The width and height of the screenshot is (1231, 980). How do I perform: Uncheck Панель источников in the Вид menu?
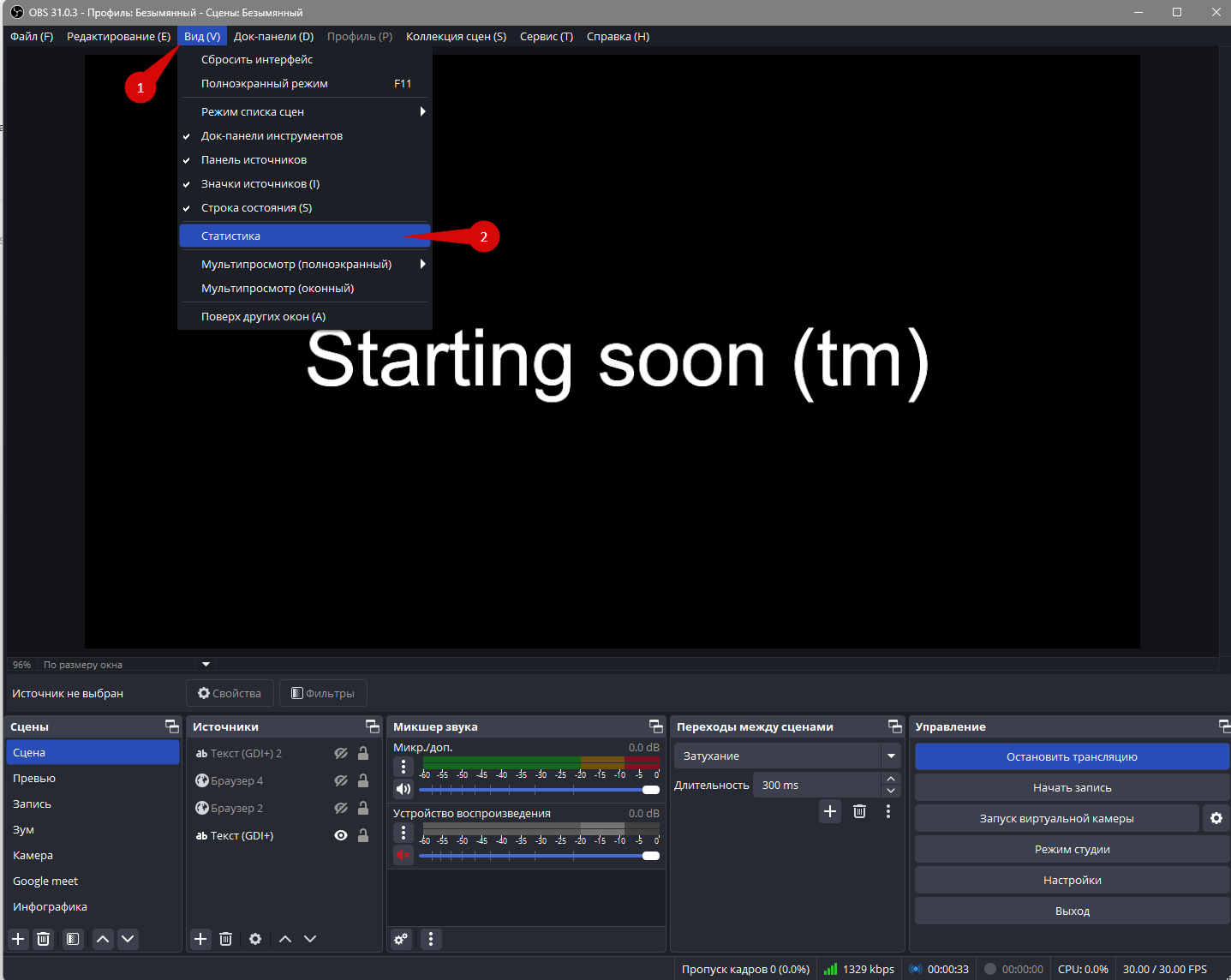pyautogui.click(x=304, y=160)
